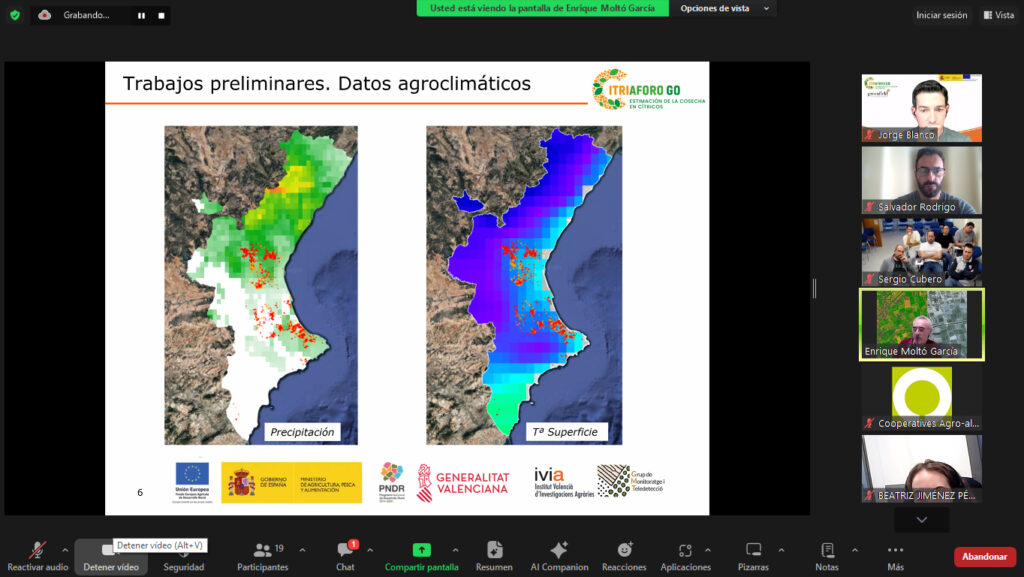The image size is (1024, 577).
Task: Open the Vista layout menu
Action: 999,15
